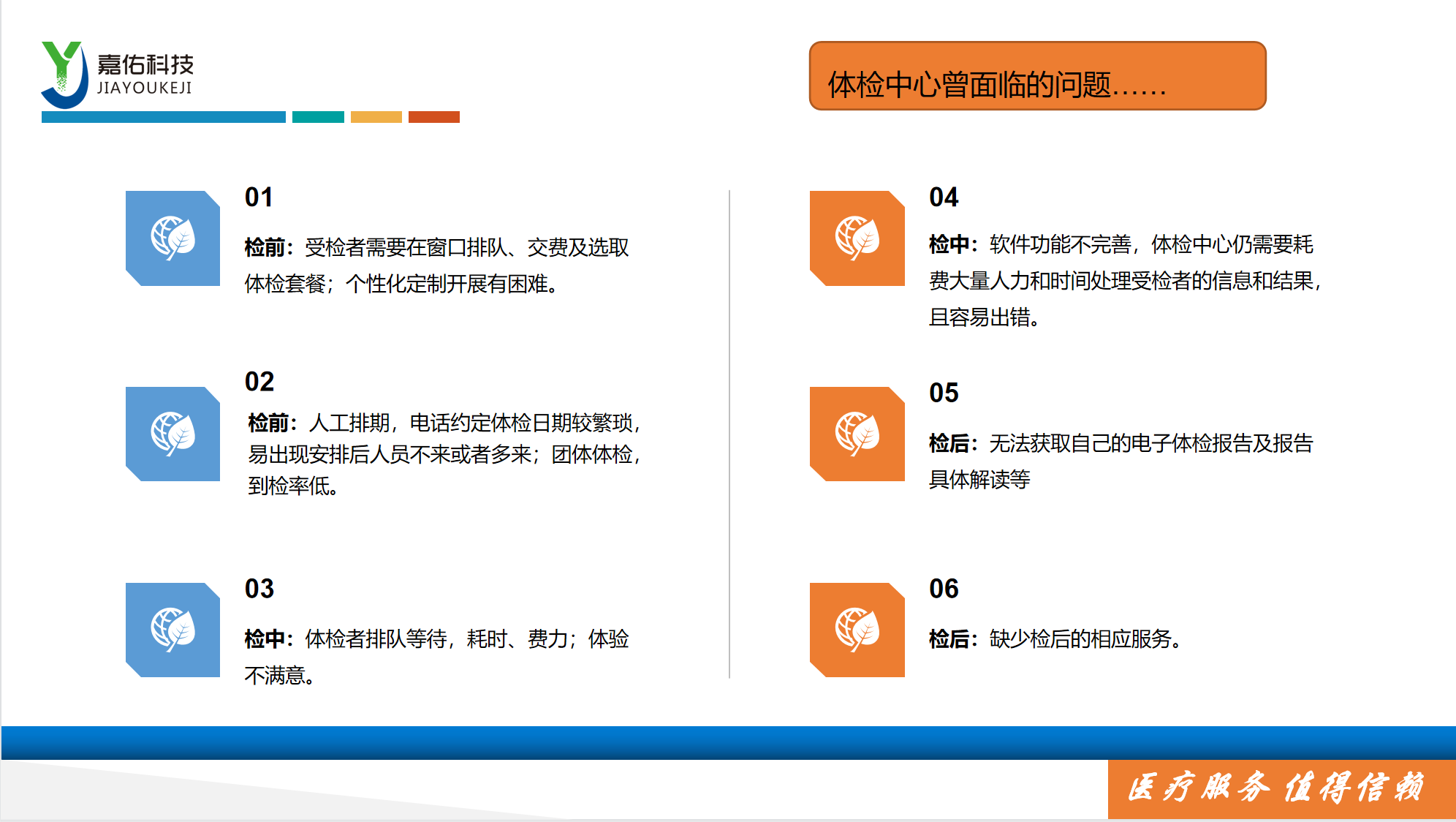Click the orange leaf icon beside item 04
This screenshot has width=1456, height=822.
[857, 238]
